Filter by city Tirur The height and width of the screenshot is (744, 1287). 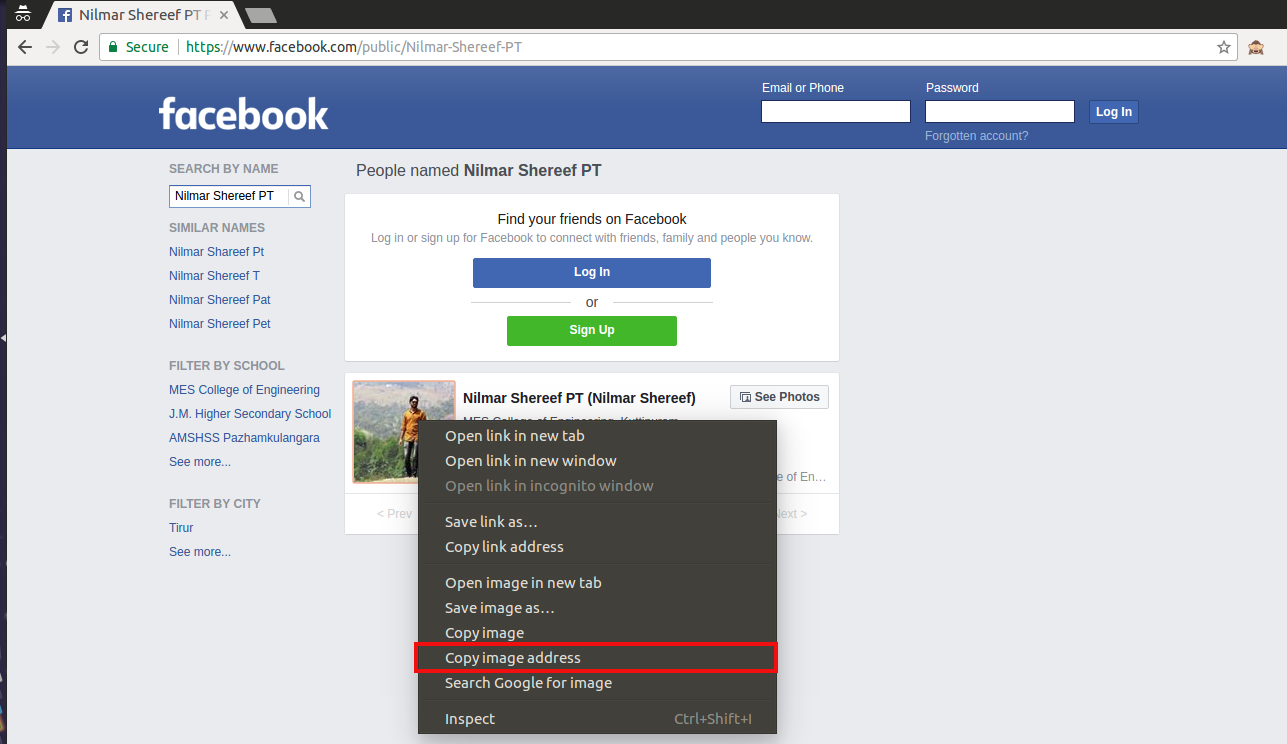pyautogui.click(x=181, y=528)
